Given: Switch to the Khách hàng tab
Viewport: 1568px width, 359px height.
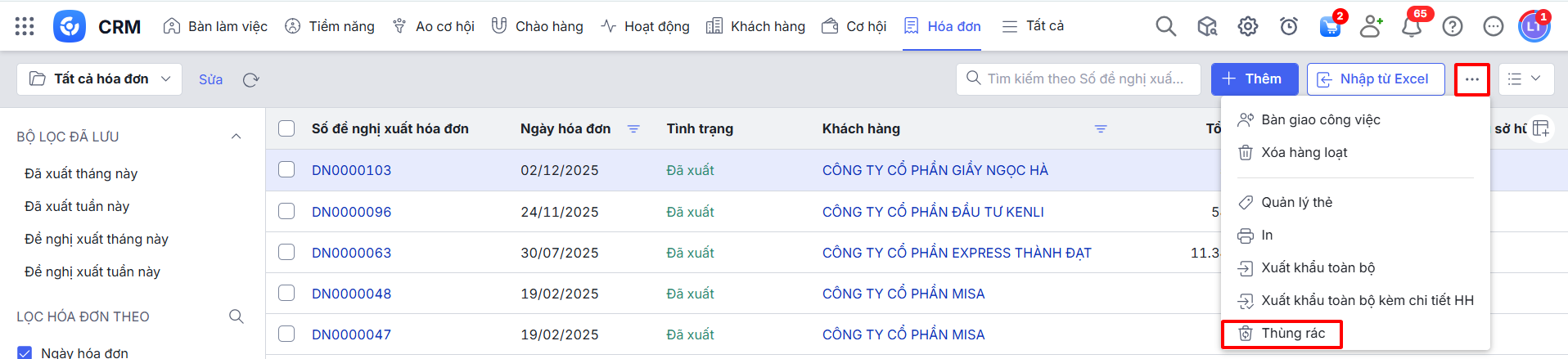Looking at the screenshot, I should coord(755,26).
